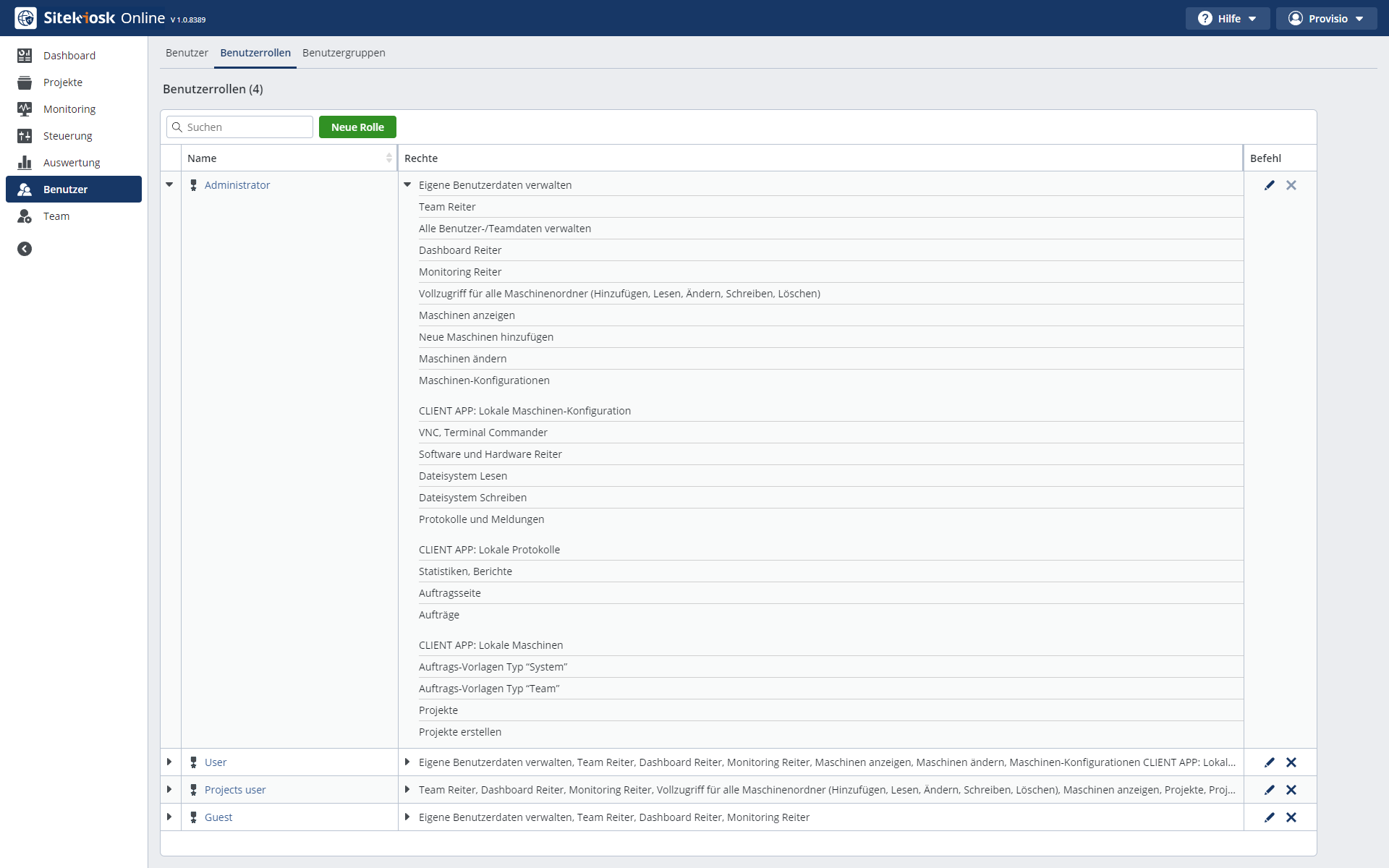1389x868 pixels.
Task: Expand the User role row
Action: pyautogui.click(x=169, y=762)
